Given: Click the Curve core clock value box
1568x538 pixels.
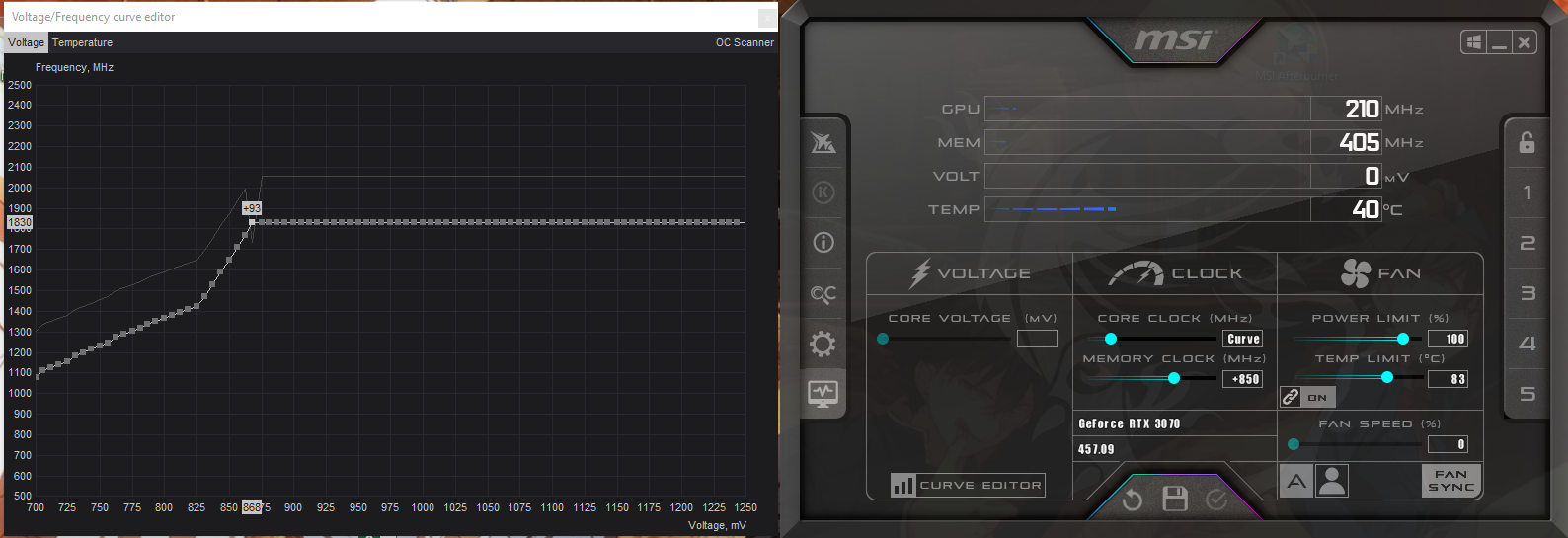Looking at the screenshot, I should click(x=1243, y=339).
